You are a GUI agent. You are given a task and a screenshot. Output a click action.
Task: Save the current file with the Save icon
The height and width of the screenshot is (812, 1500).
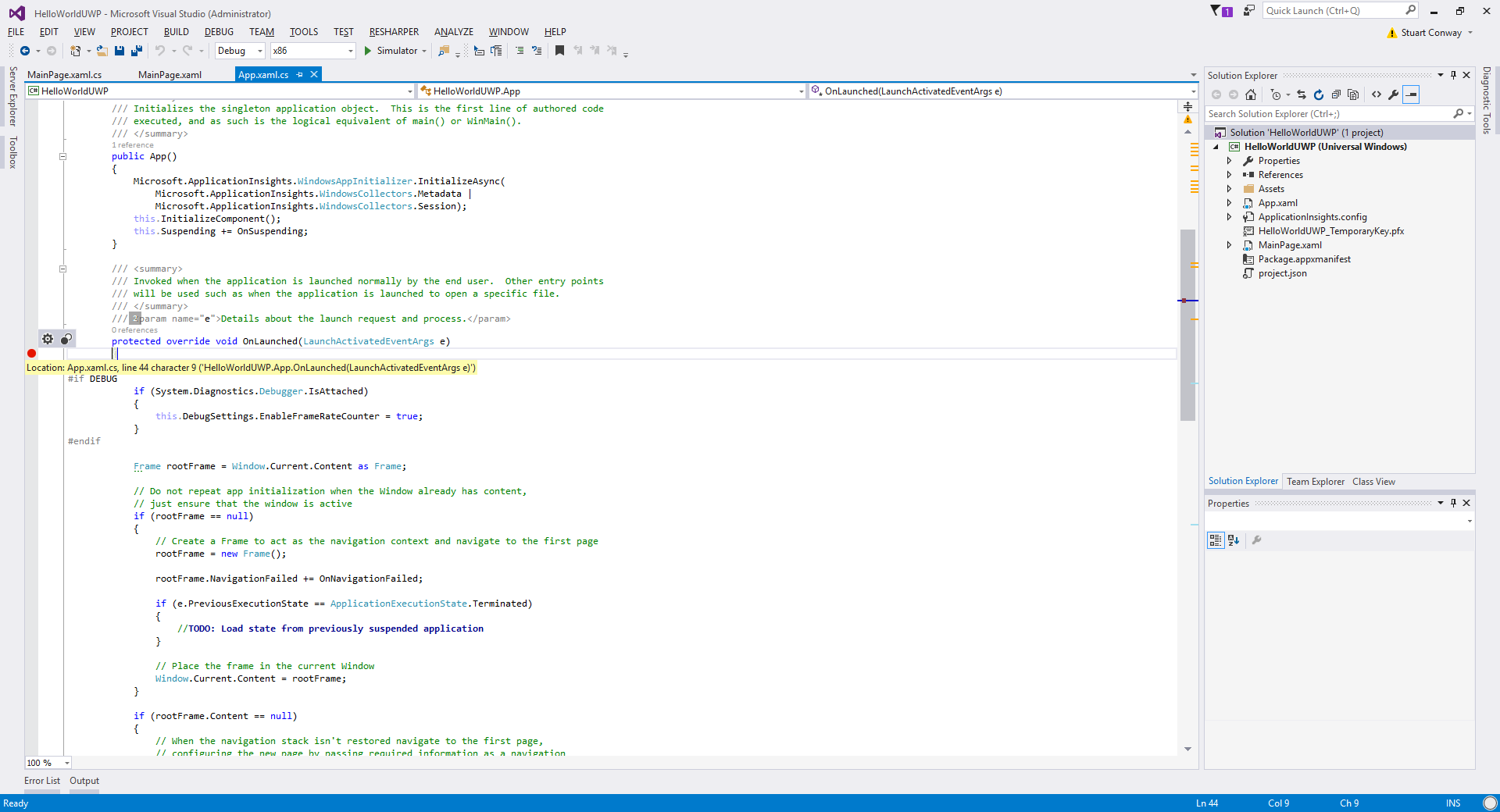click(120, 51)
